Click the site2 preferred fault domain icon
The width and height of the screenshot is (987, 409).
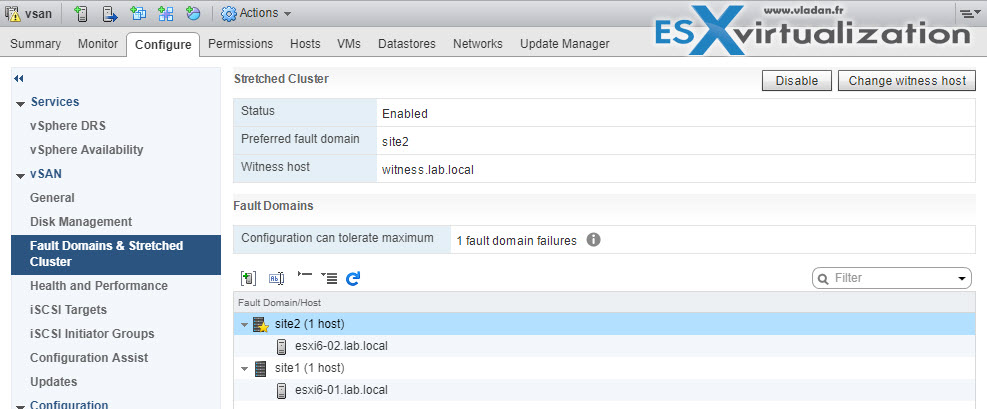[261, 324]
